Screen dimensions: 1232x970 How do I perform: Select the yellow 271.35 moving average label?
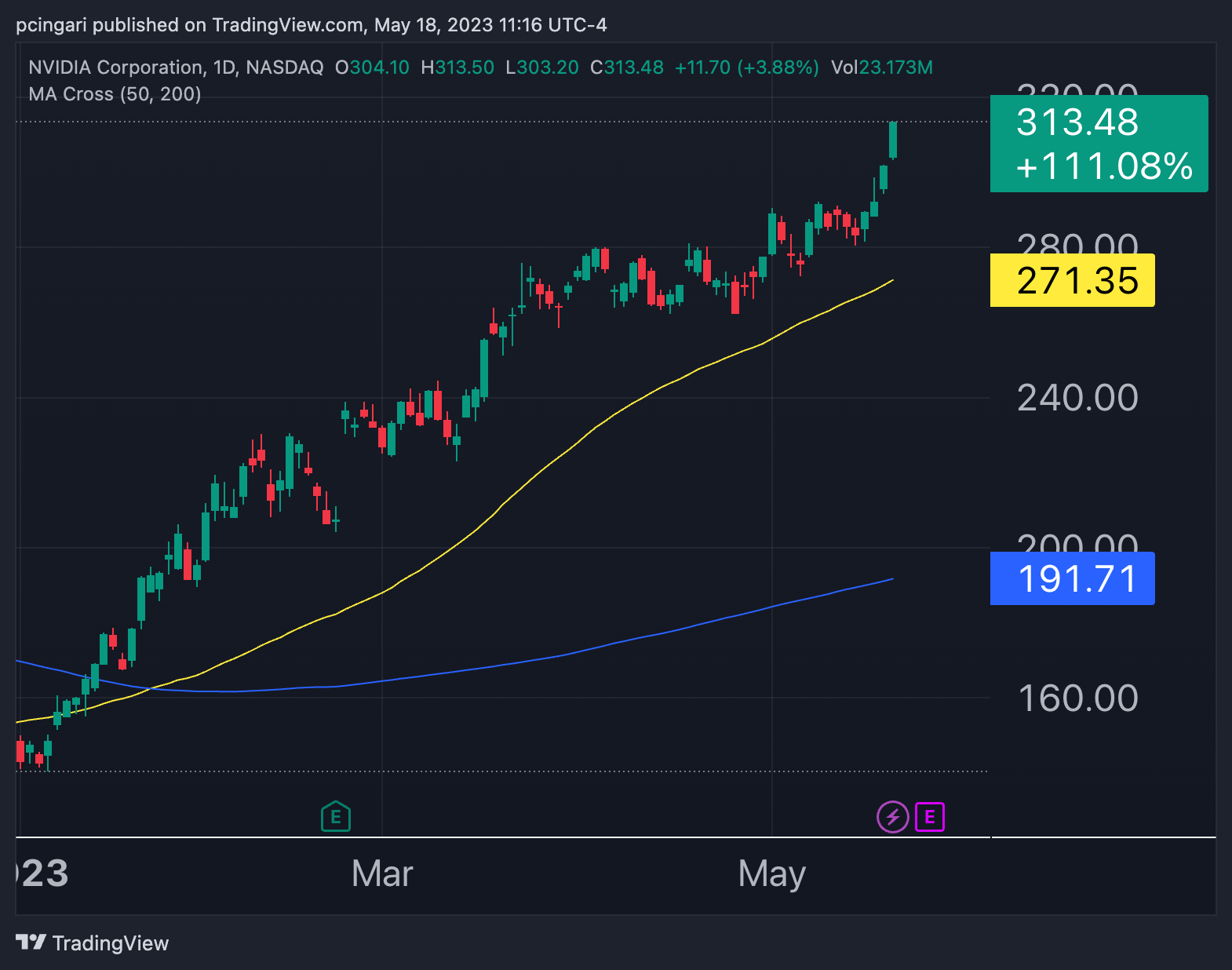coord(1072,280)
